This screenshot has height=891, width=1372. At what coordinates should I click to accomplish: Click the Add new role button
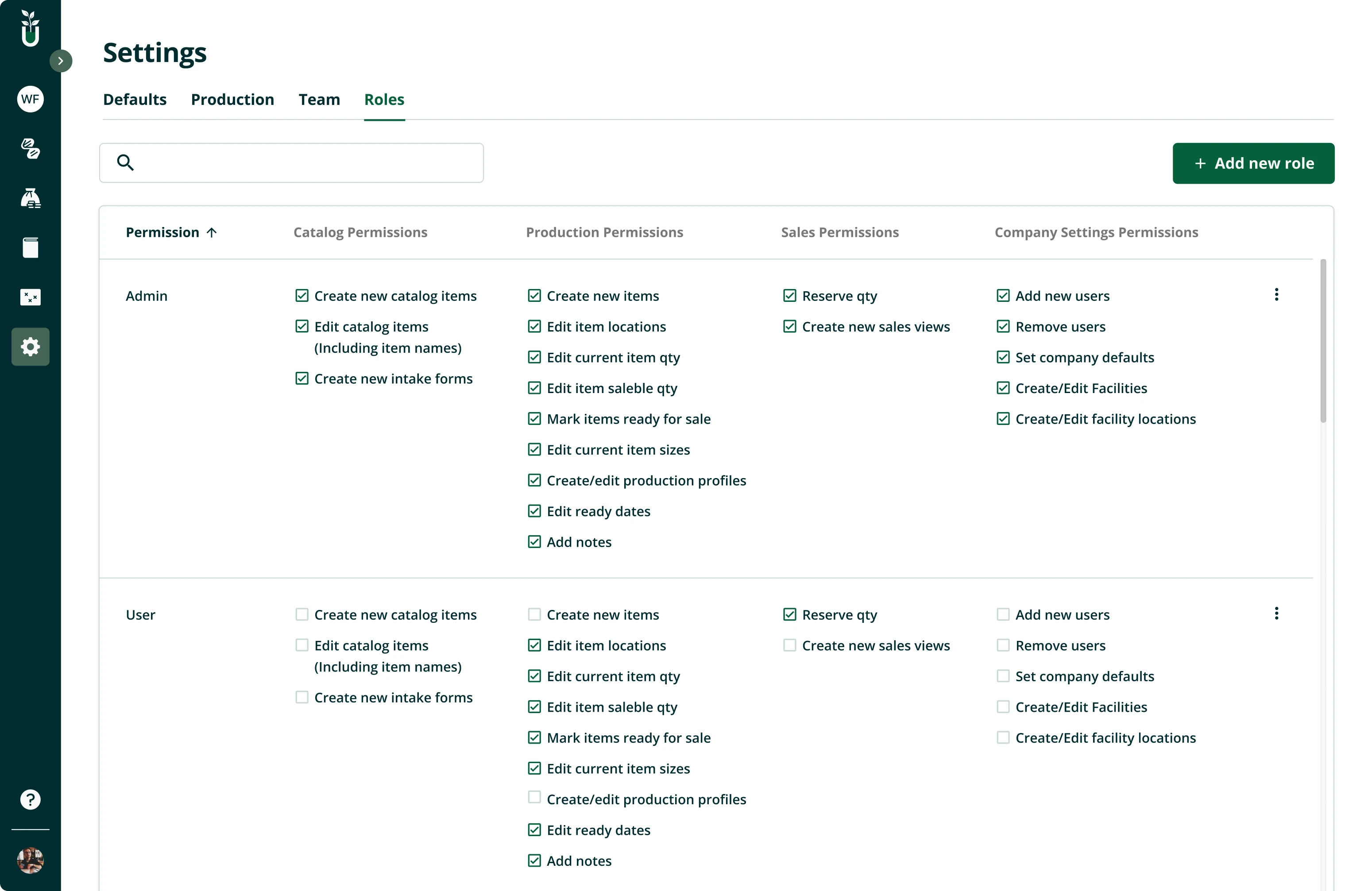pyautogui.click(x=1253, y=163)
